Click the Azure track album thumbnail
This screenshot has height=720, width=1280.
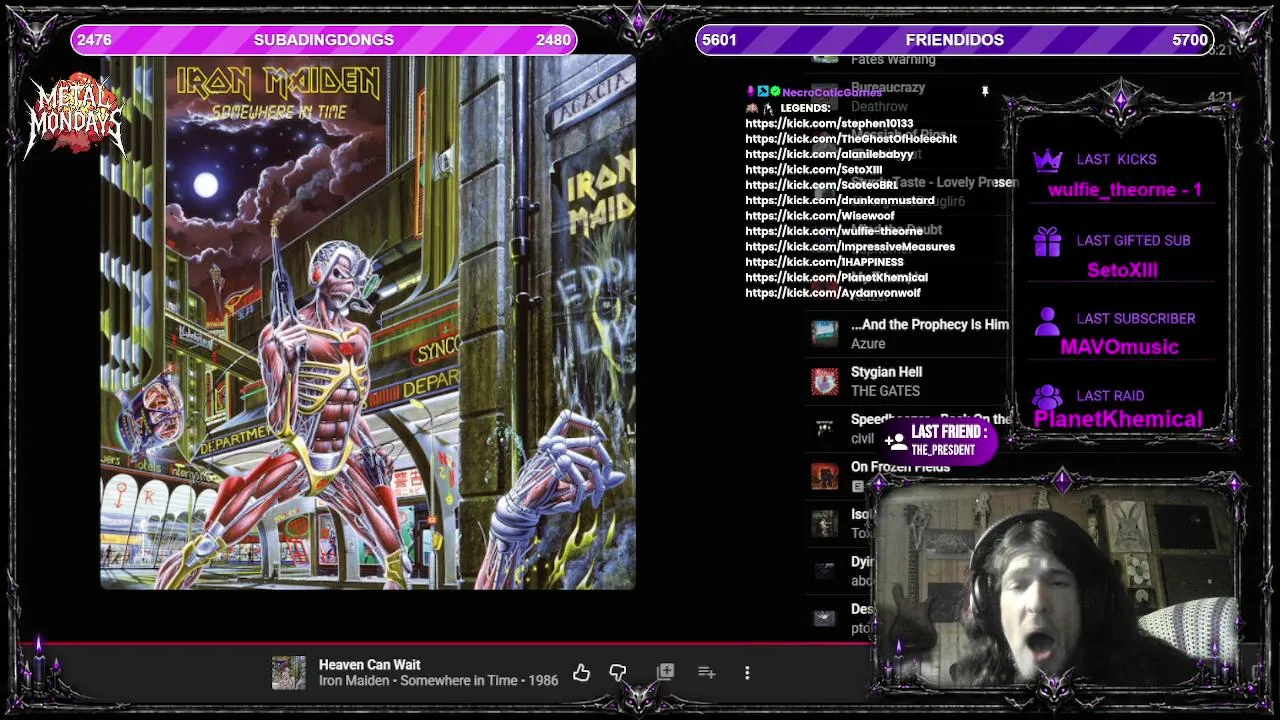click(x=824, y=334)
